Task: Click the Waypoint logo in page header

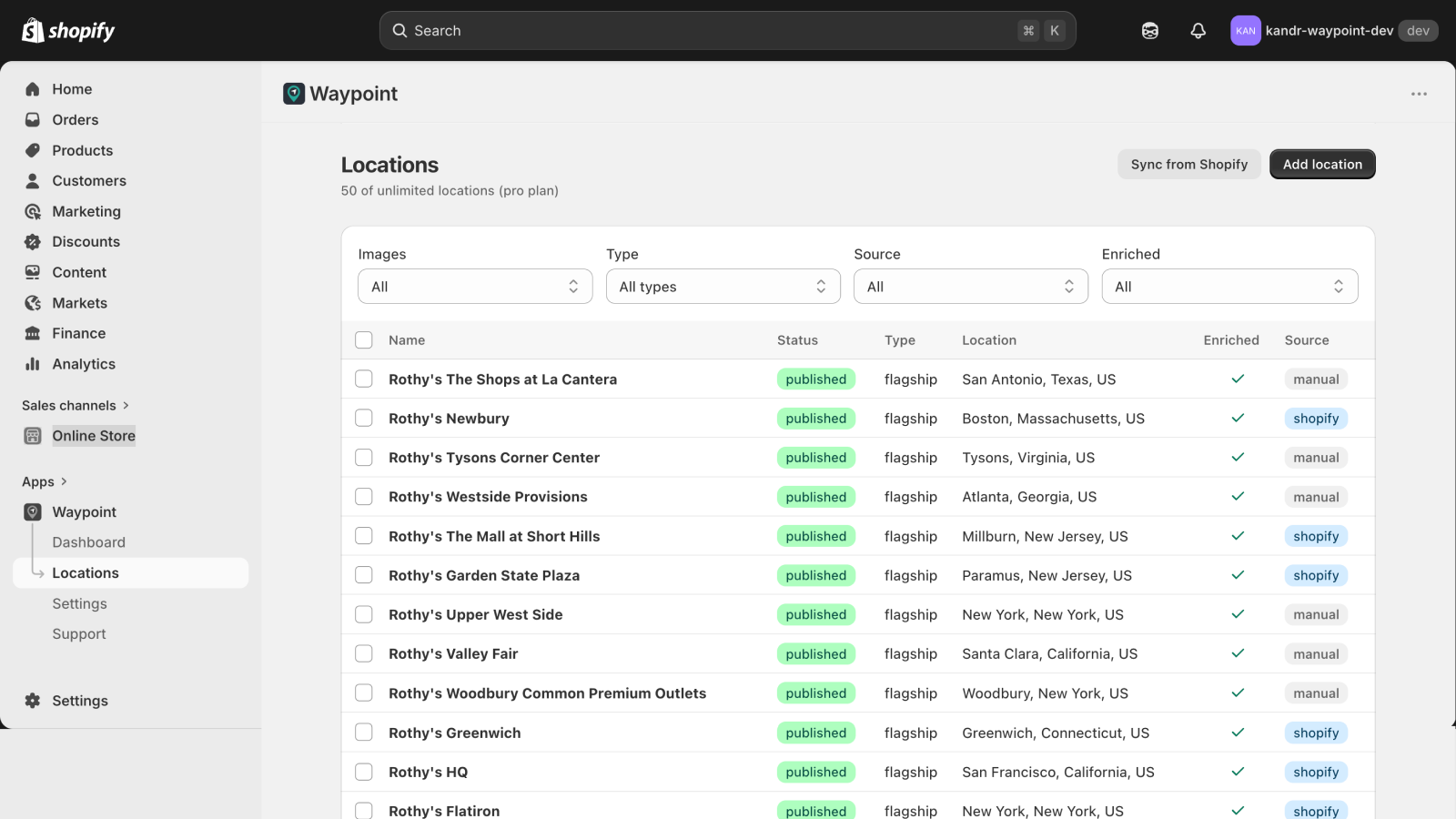Action: click(x=294, y=94)
